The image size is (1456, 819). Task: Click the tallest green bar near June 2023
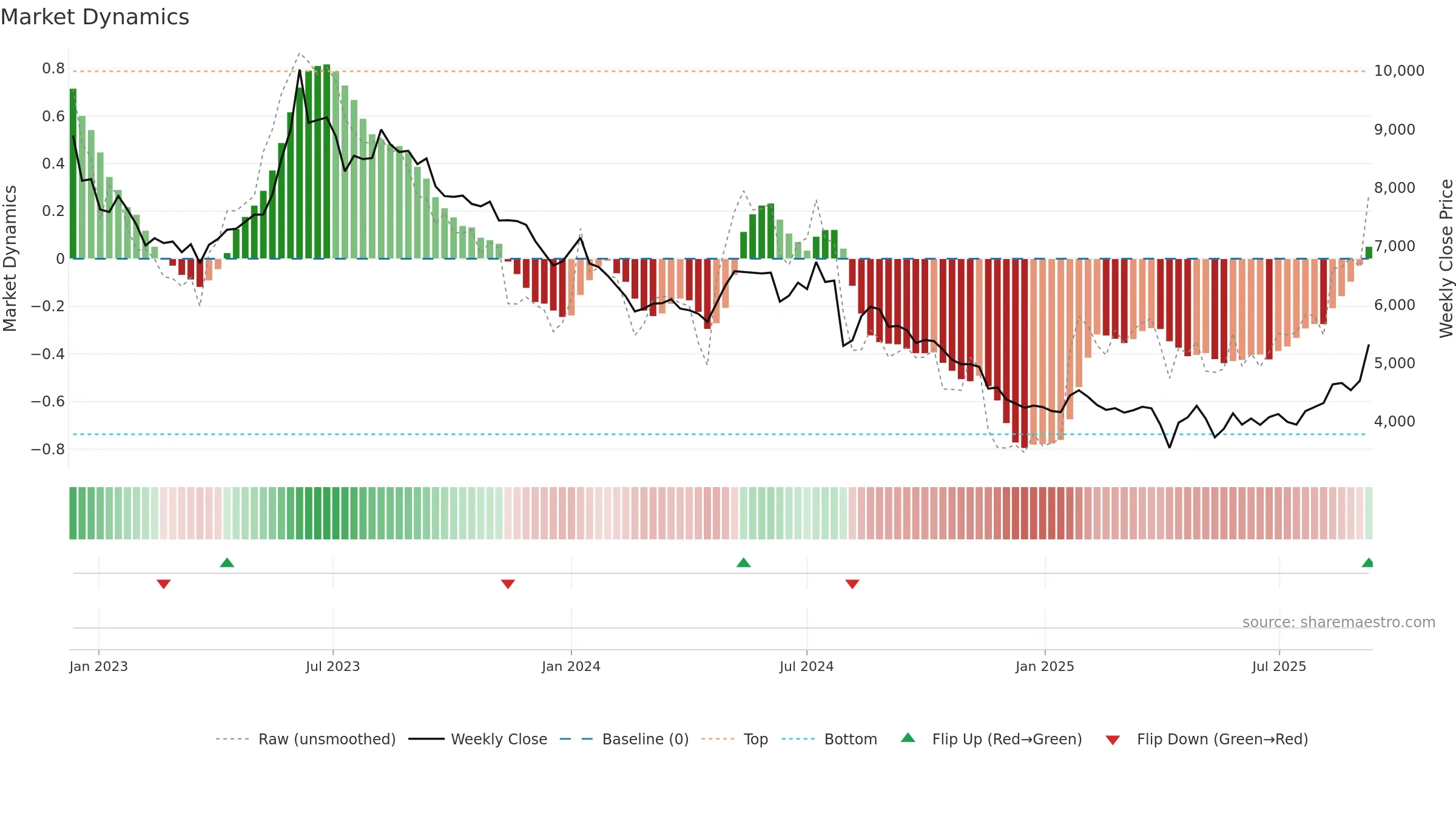[x=326, y=161]
